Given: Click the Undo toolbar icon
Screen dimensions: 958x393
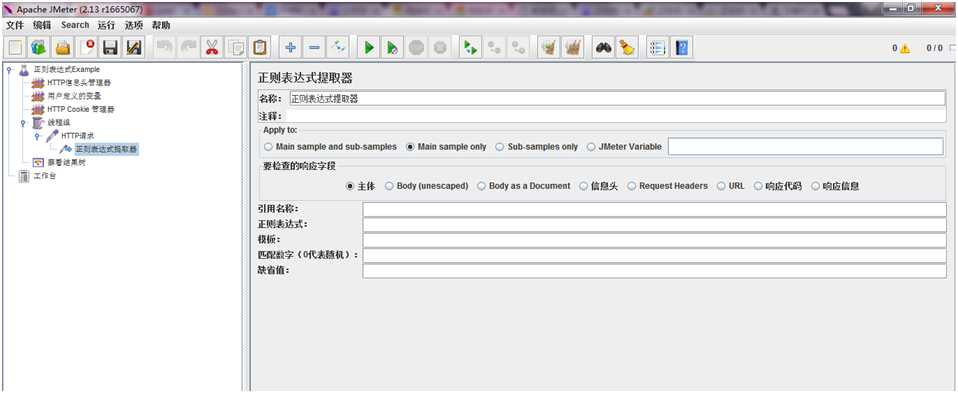Looking at the screenshot, I should pos(164,48).
